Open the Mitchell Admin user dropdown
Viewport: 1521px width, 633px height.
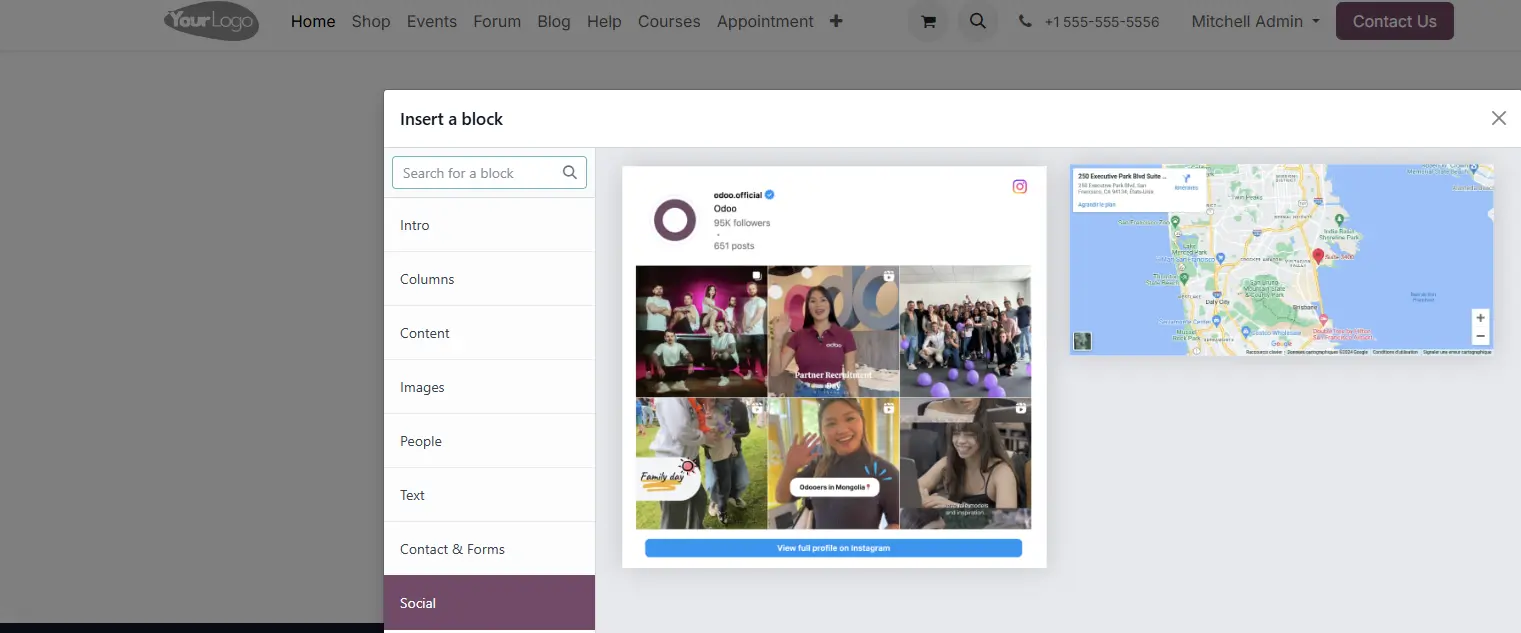[1255, 21]
